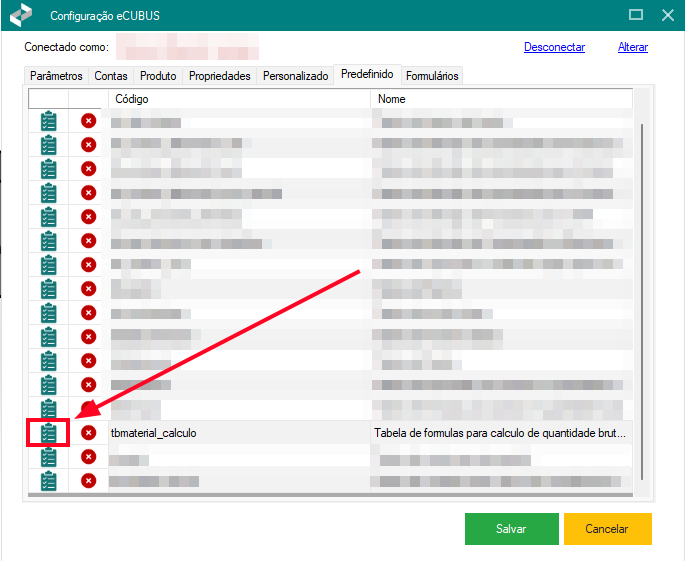The height and width of the screenshot is (561, 685).
Task: Click the delete icon just below tbmaterial_calculo row
Action: pyautogui.click(x=88, y=457)
